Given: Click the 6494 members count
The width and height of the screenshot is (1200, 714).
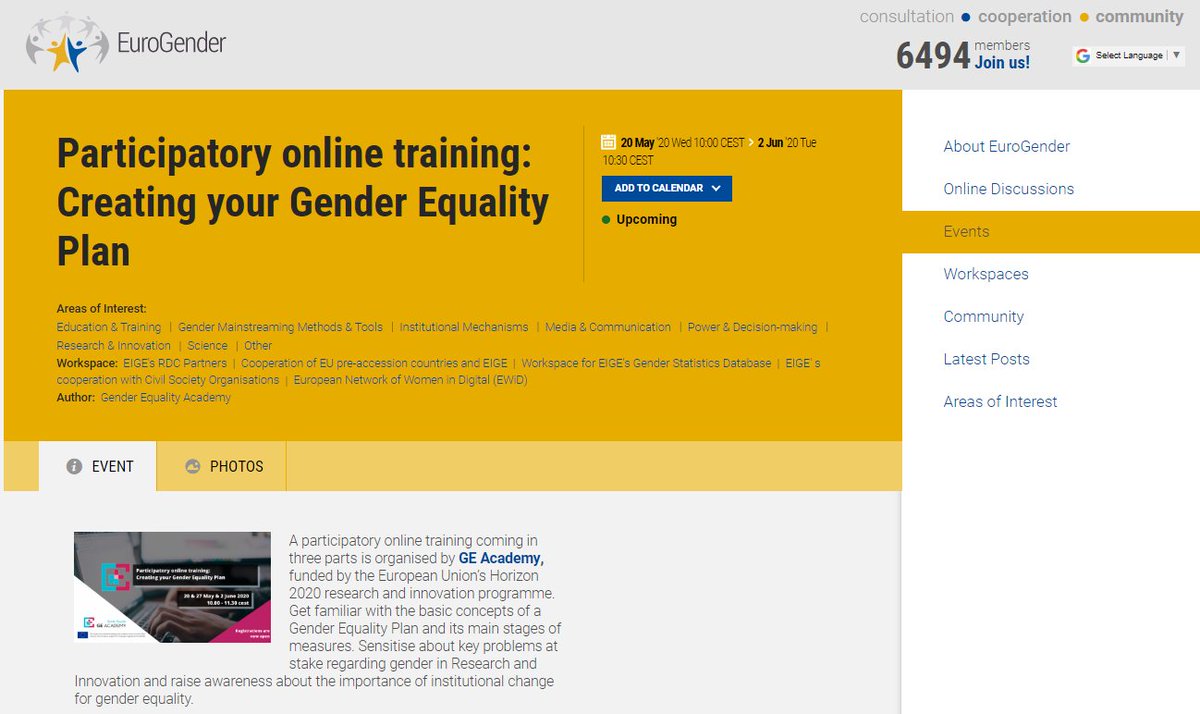Looking at the screenshot, I should tap(933, 56).
